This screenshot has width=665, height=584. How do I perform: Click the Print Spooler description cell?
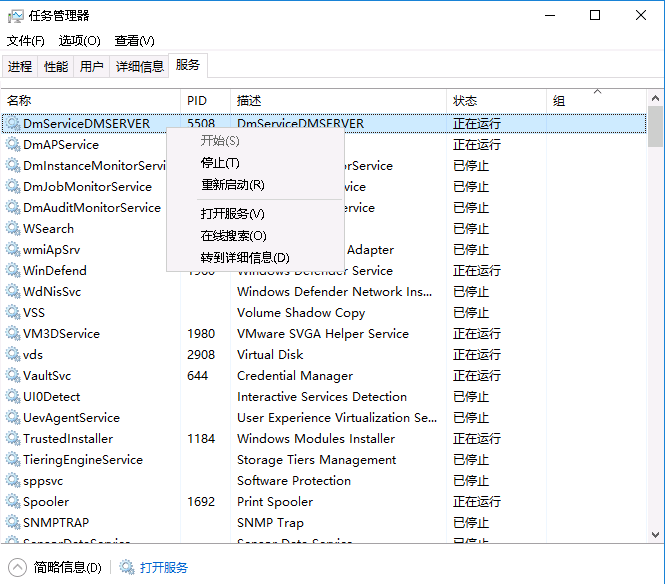click(x=275, y=501)
